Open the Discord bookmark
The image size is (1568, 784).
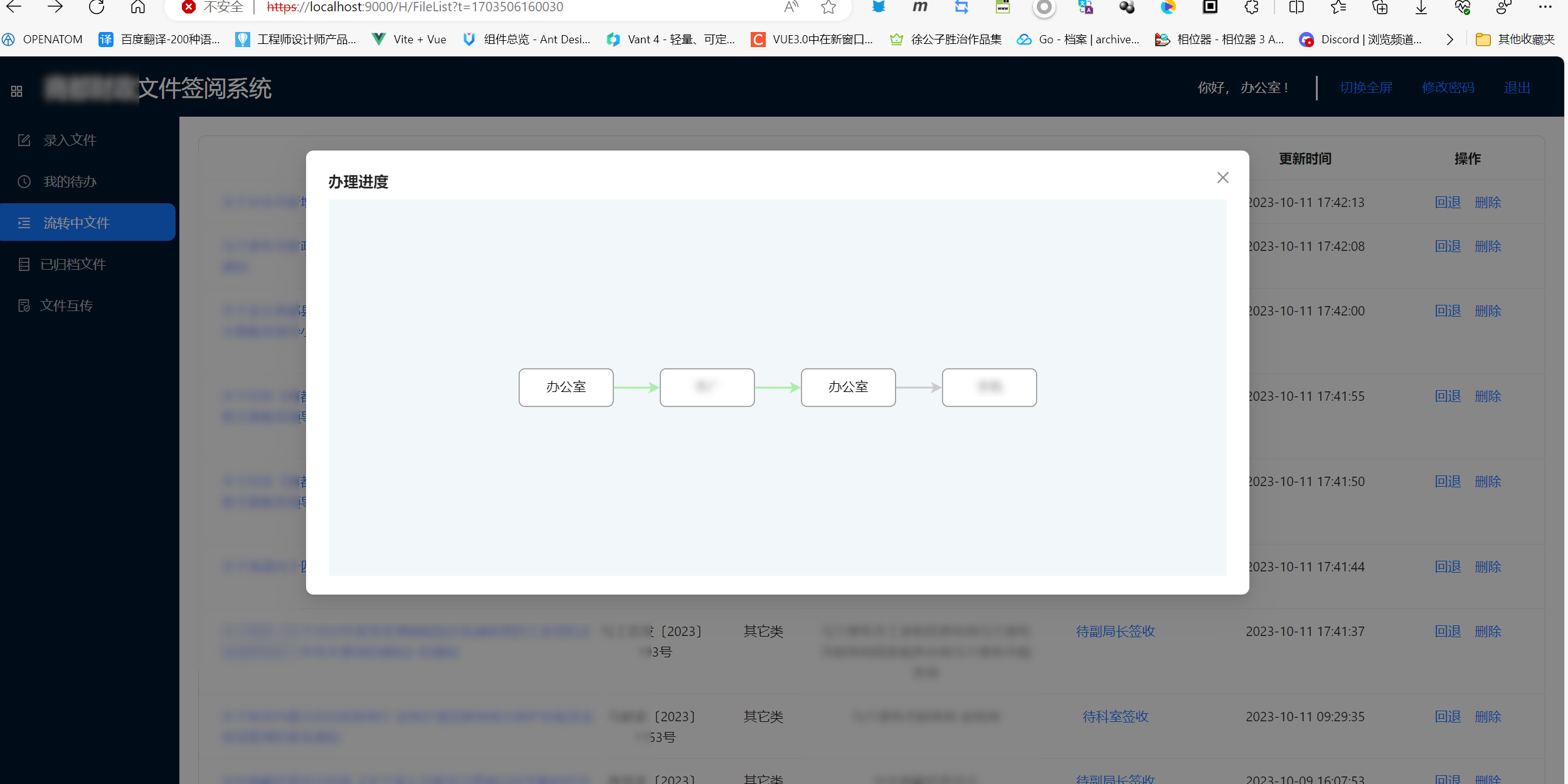click(x=1361, y=40)
